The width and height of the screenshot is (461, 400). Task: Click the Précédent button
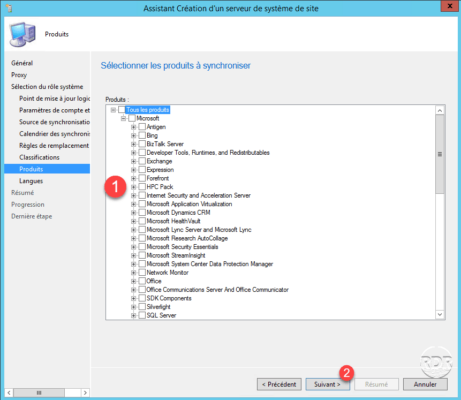[x=279, y=384]
